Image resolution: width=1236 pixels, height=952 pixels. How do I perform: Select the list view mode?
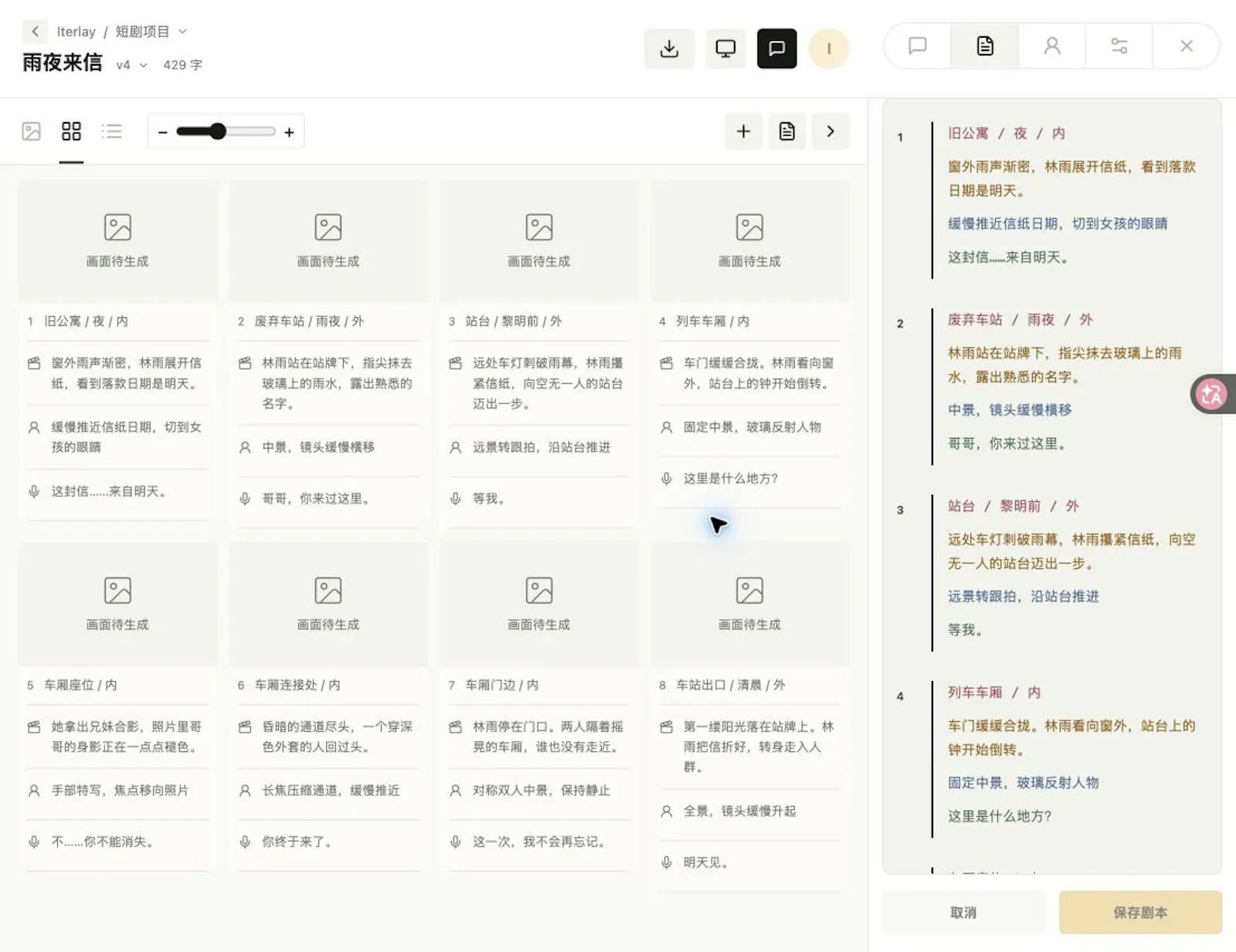click(x=111, y=131)
